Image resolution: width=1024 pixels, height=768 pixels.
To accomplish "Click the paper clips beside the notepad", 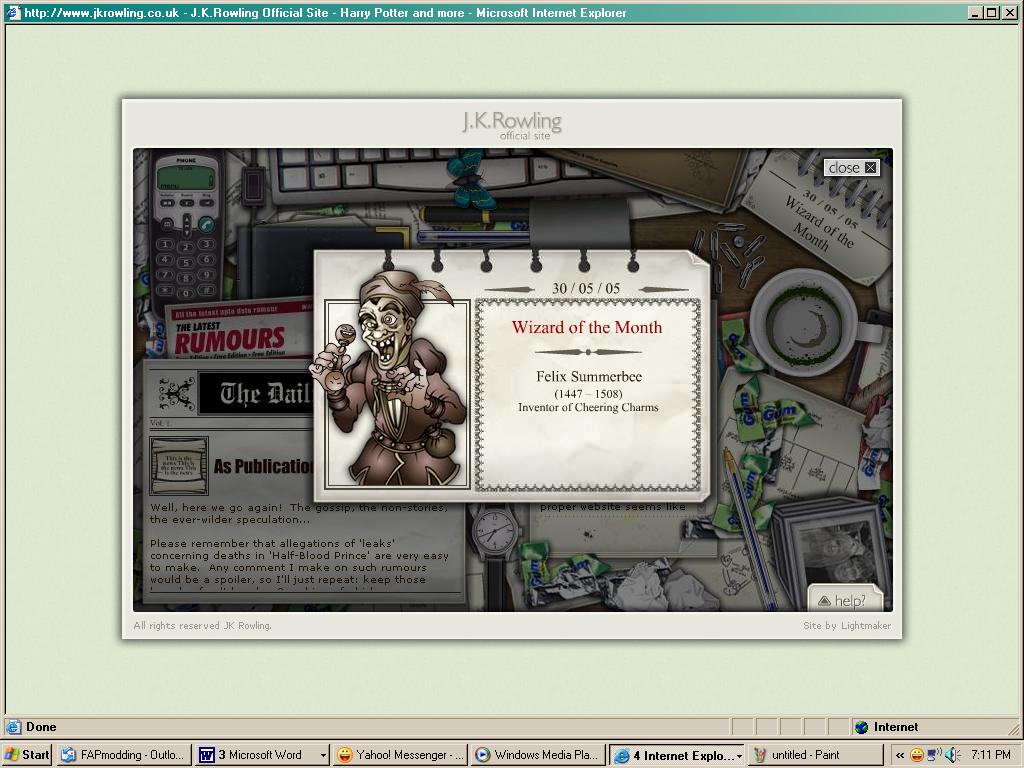I will point(731,255).
